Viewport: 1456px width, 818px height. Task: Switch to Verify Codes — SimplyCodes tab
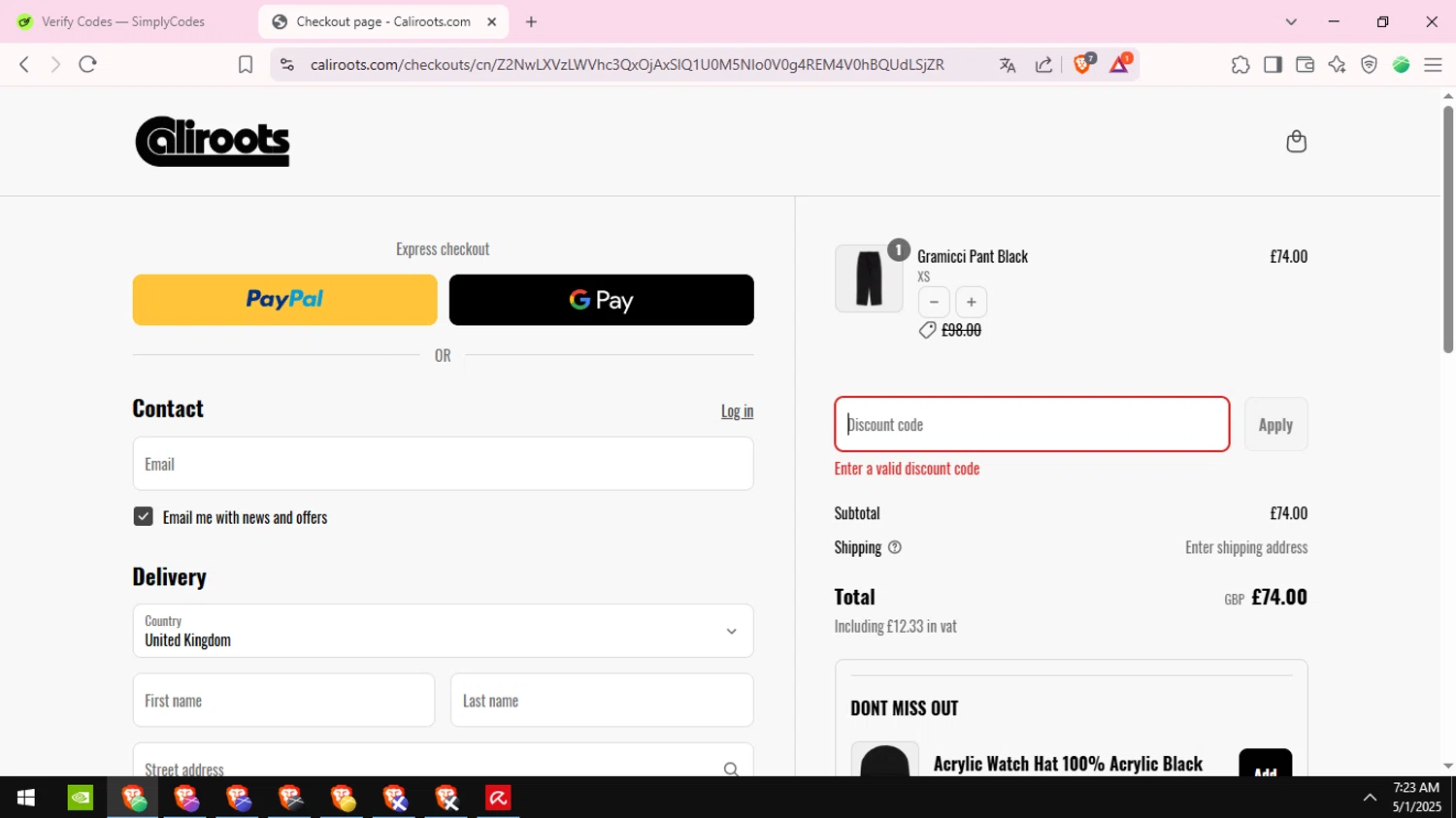(x=123, y=21)
